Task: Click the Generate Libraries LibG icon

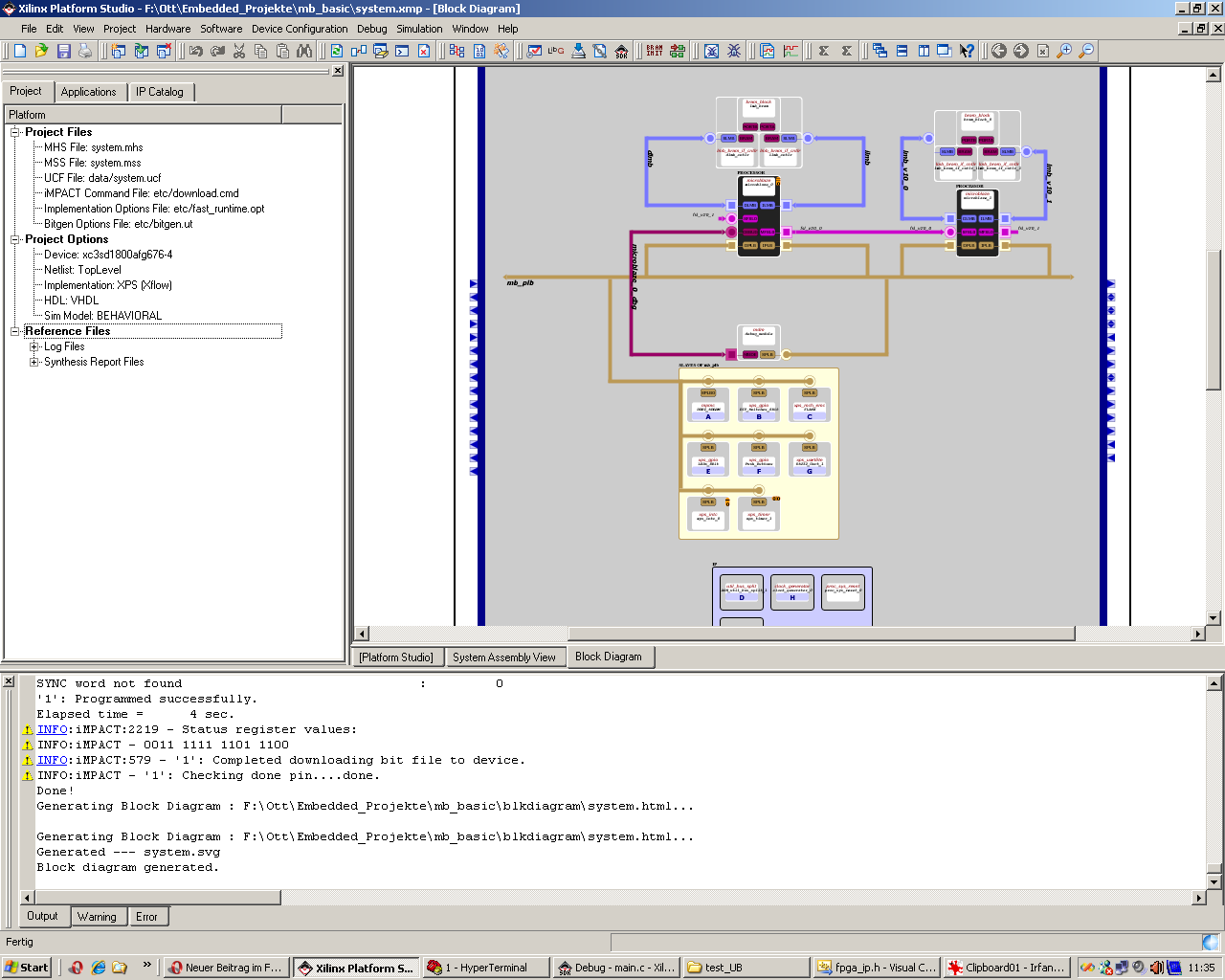Action: (556, 51)
